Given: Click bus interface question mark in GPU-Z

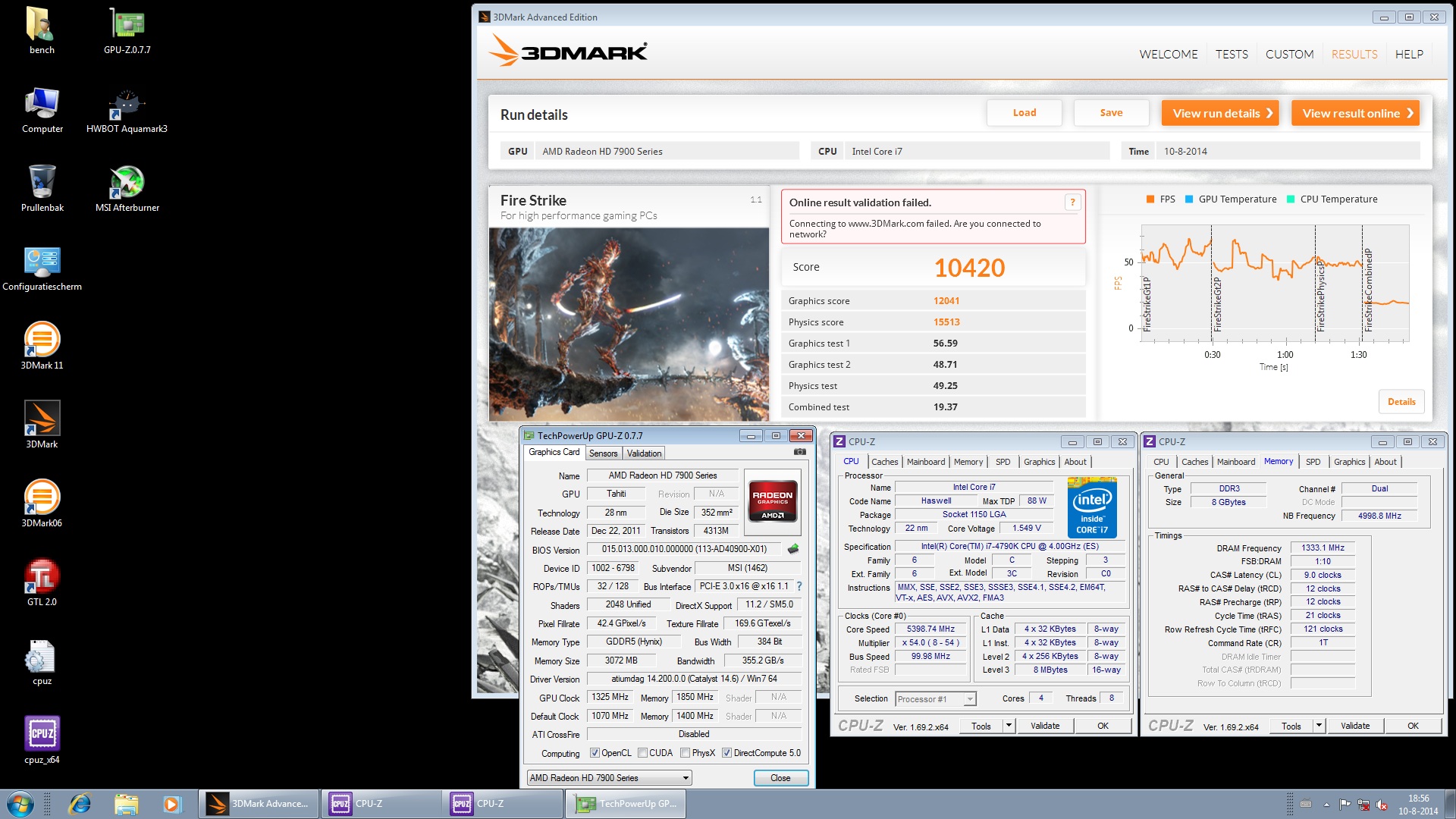Looking at the screenshot, I should (799, 586).
